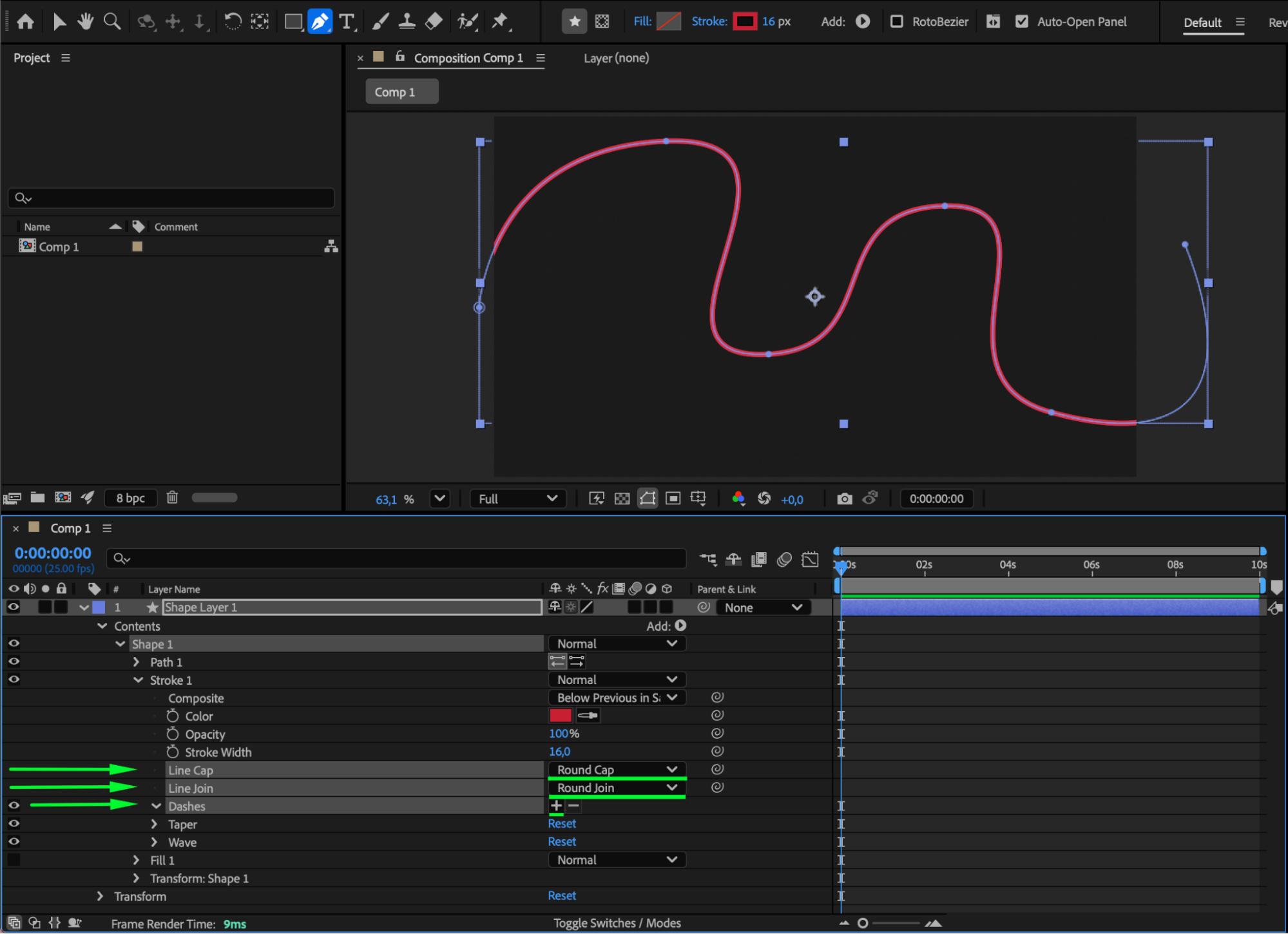Viewport: 1288px width, 934px height.
Task: Toggle the transparency grid in viewer
Action: pyautogui.click(x=622, y=499)
